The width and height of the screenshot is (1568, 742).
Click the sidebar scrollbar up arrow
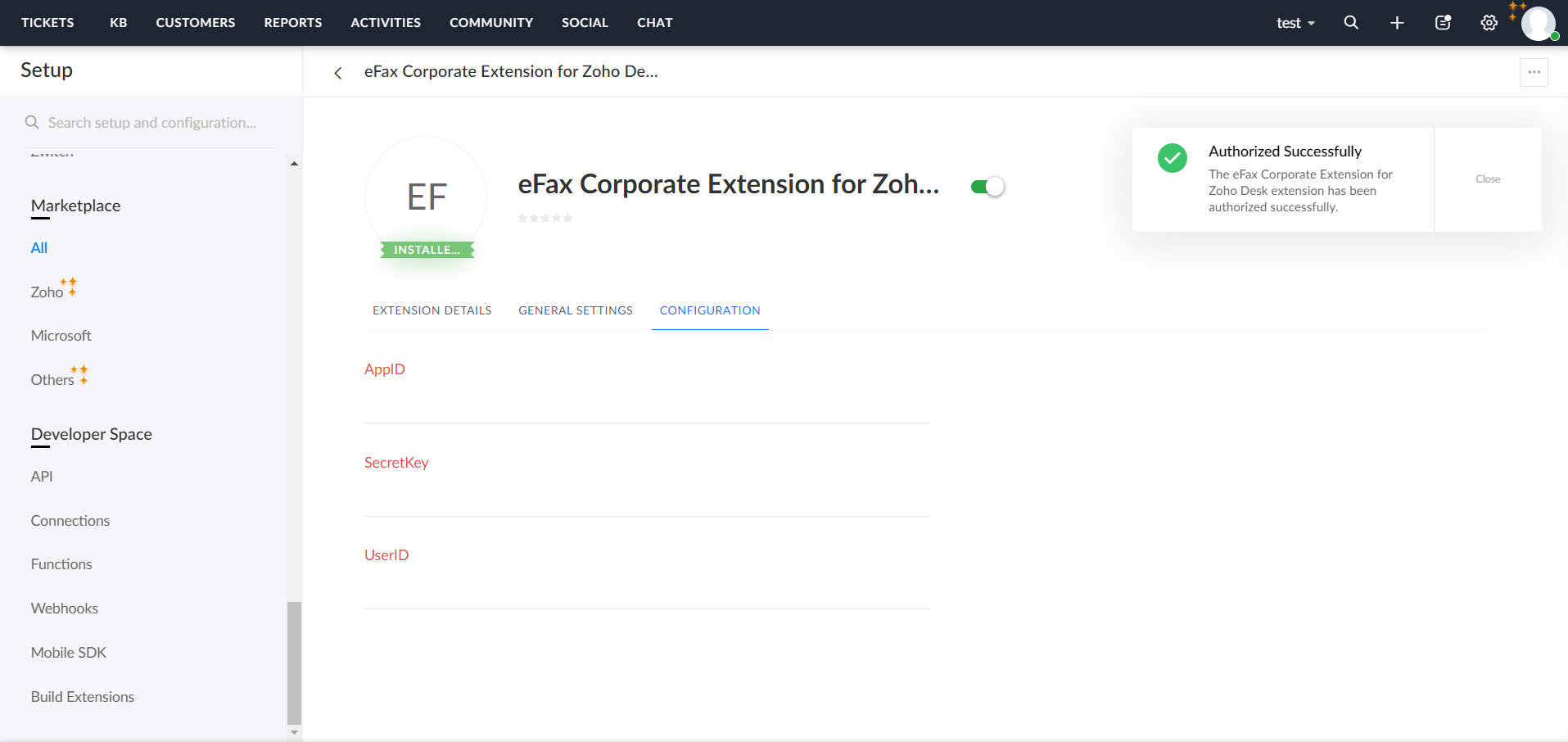[294, 164]
